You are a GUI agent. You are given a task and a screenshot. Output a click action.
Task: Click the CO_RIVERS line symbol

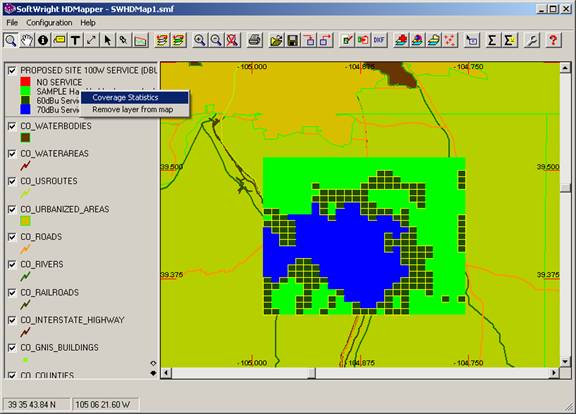(x=25, y=276)
